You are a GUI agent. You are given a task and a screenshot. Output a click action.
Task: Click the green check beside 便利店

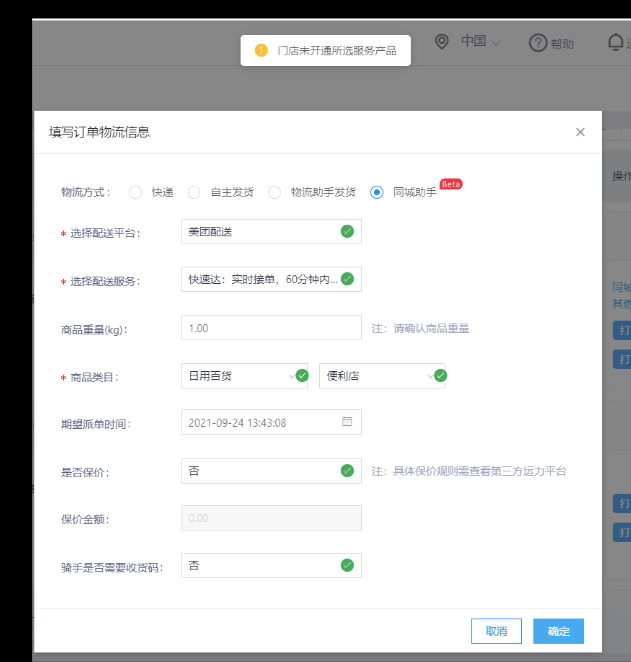click(440, 375)
